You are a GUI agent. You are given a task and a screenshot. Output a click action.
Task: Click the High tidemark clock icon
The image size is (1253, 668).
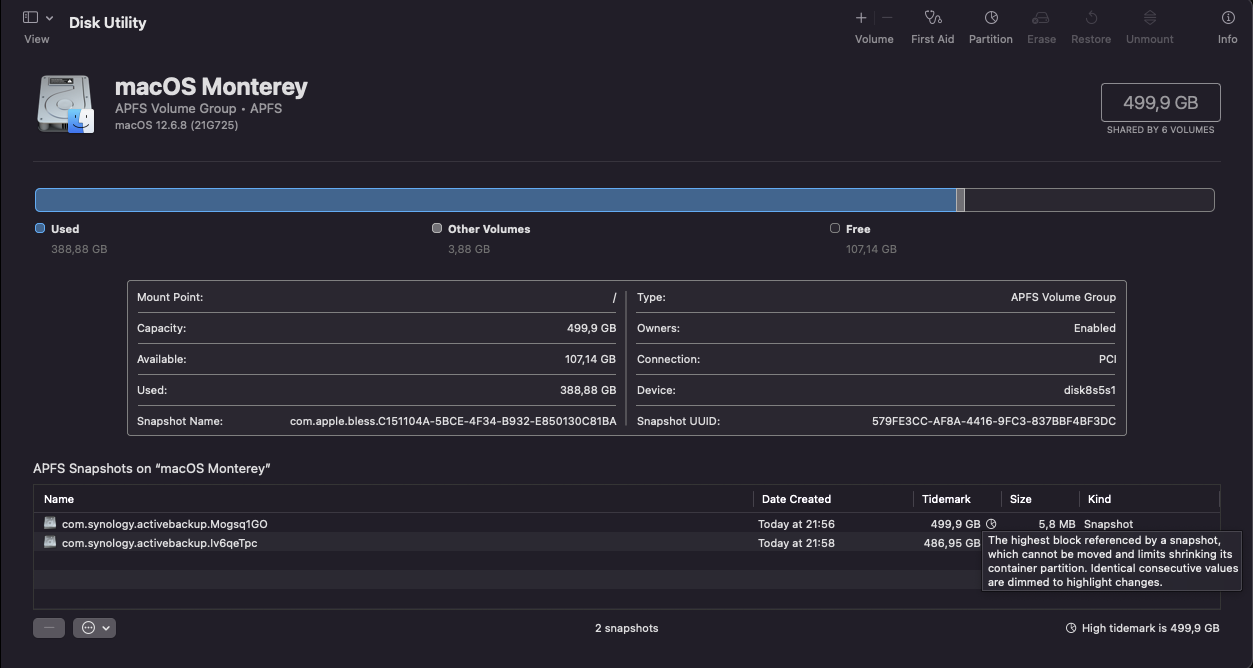(1071, 628)
